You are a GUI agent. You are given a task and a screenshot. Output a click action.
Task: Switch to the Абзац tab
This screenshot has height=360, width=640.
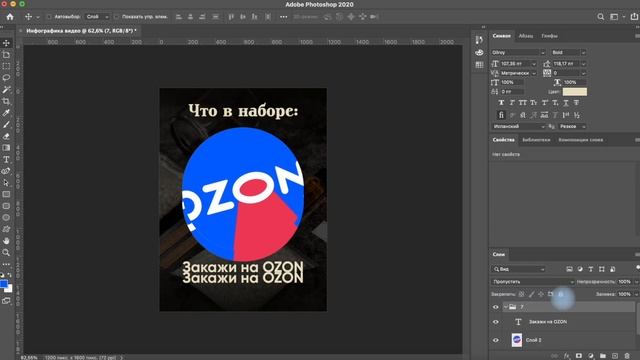526,36
